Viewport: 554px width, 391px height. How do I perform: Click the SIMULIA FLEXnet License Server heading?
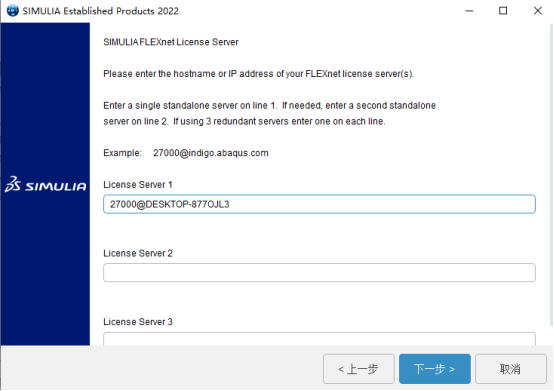[x=171, y=42]
